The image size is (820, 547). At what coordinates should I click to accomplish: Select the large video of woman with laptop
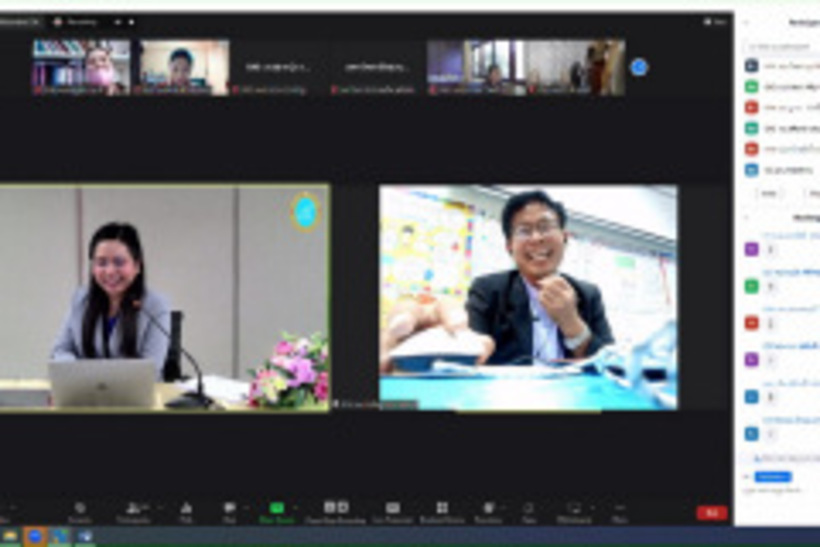coord(164,297)
